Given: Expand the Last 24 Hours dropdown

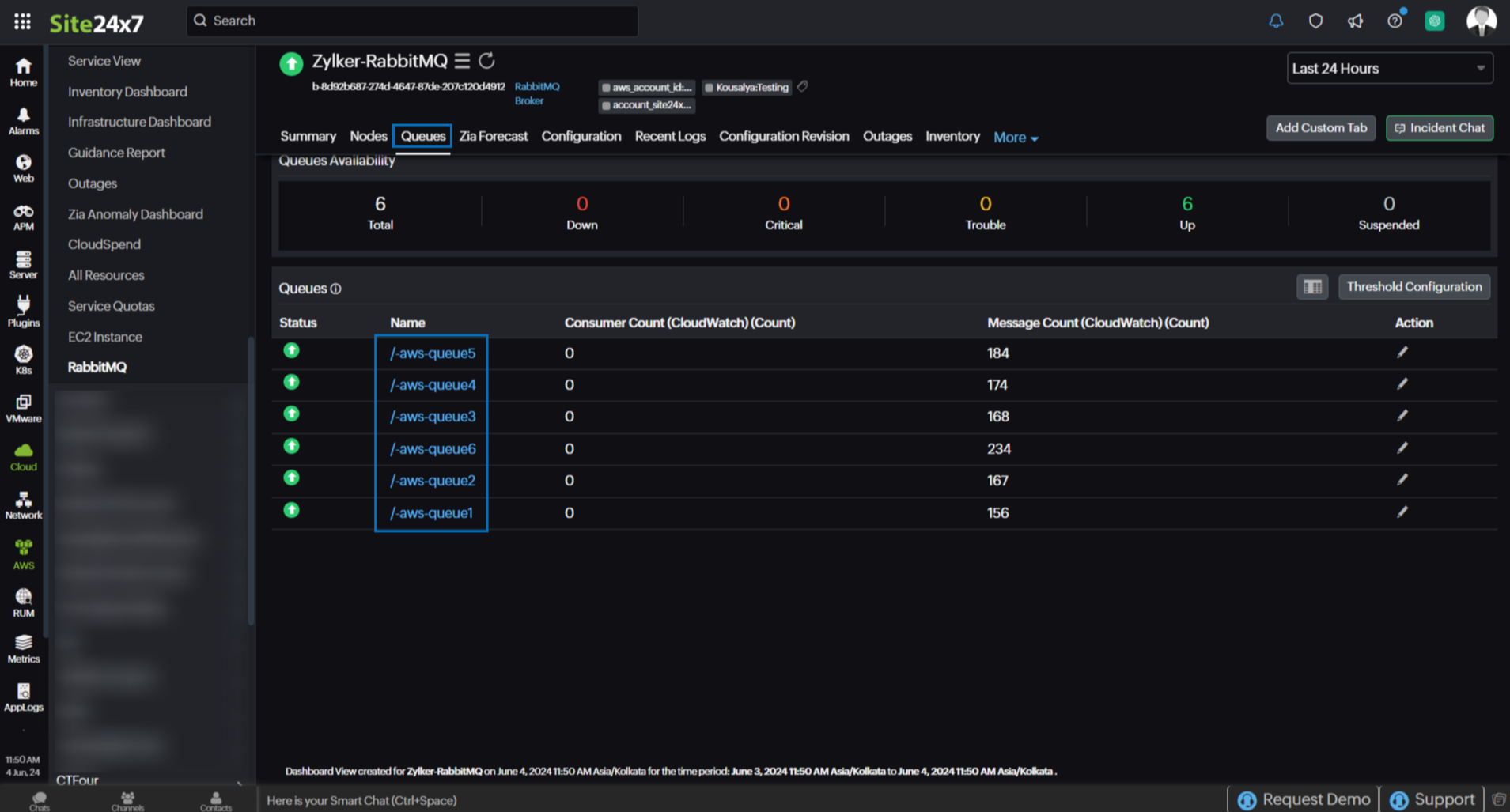Looking at the screenshot, I should pos(1389,69).
